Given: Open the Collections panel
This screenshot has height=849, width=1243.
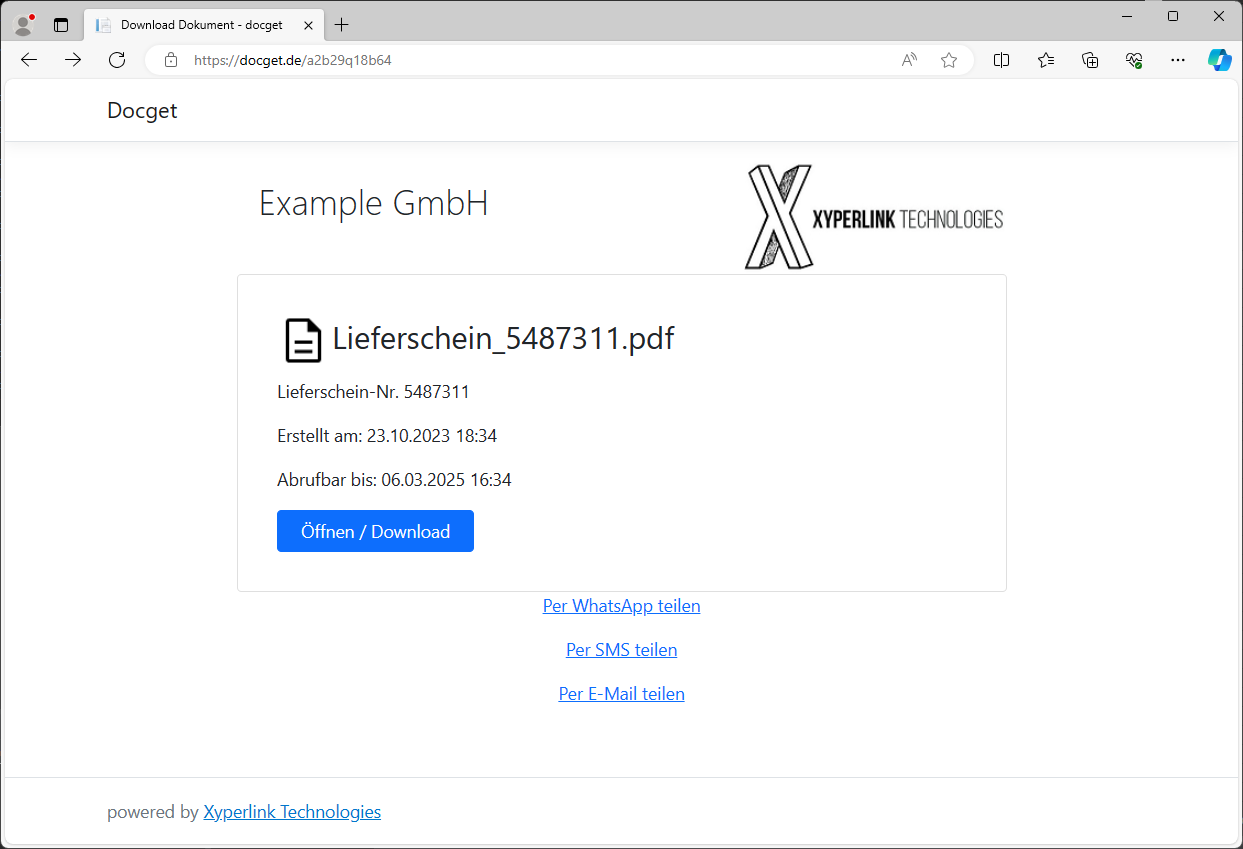Looking at the screenshot, I should (1090, 60).
